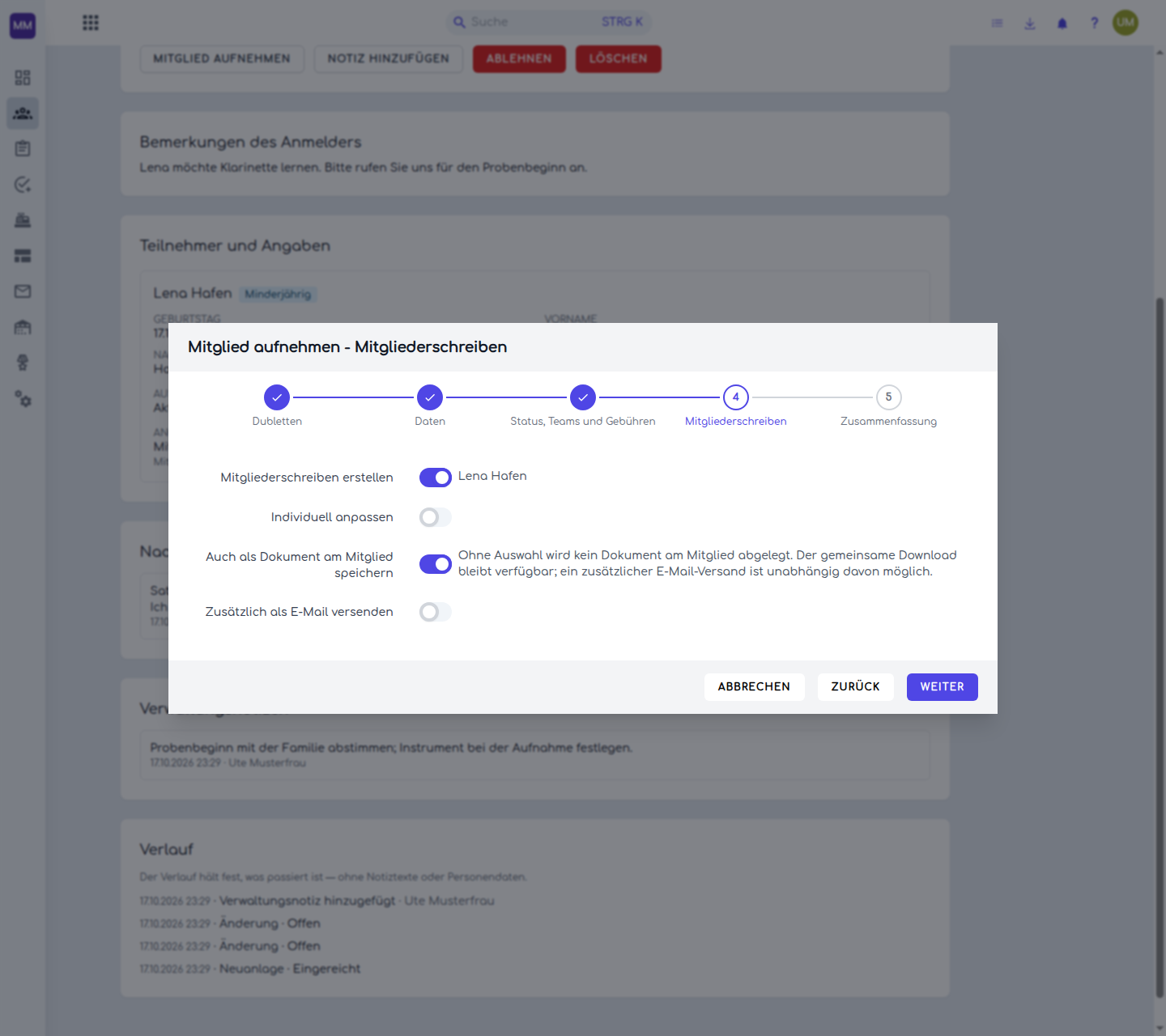Image resolution: width=1166 pixels, height=1036 pixels.
Task: Click the 'Neuanlage · Eingereicht' history entry
Action: pyautogui.click(x=249, y=969)
